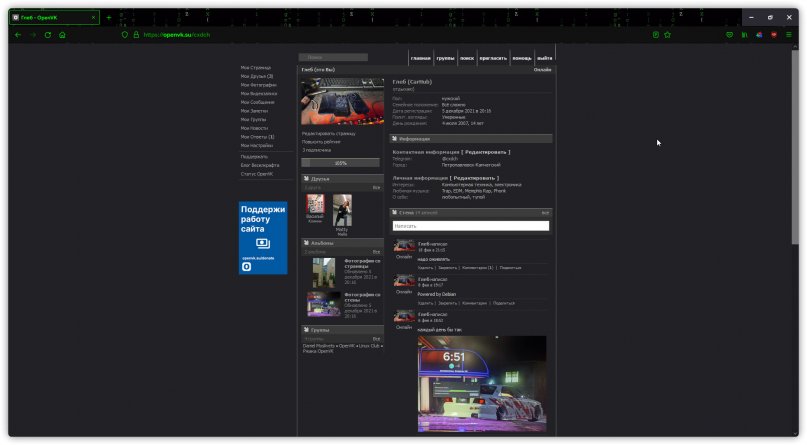Click the 100% profile completion bar
Screen dimensions: 807x445
coord(341,162)
